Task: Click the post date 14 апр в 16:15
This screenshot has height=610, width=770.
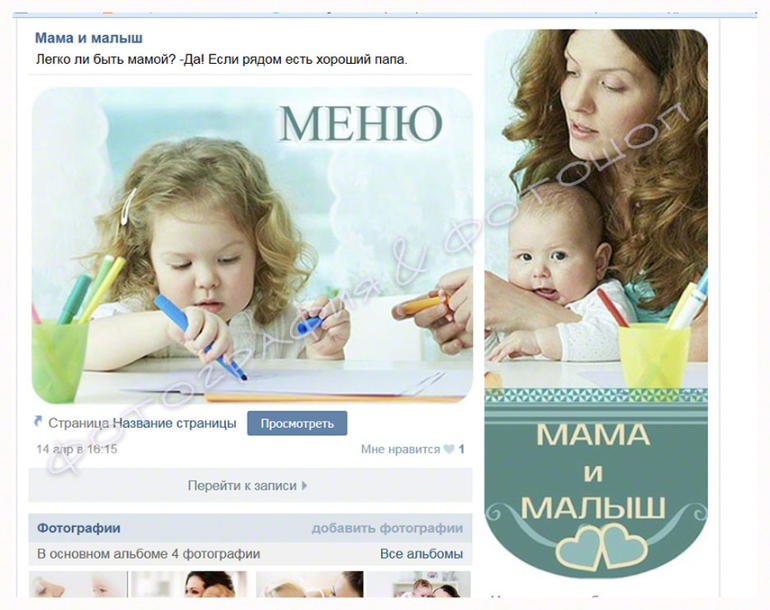Action: click(x=77, y=449)
